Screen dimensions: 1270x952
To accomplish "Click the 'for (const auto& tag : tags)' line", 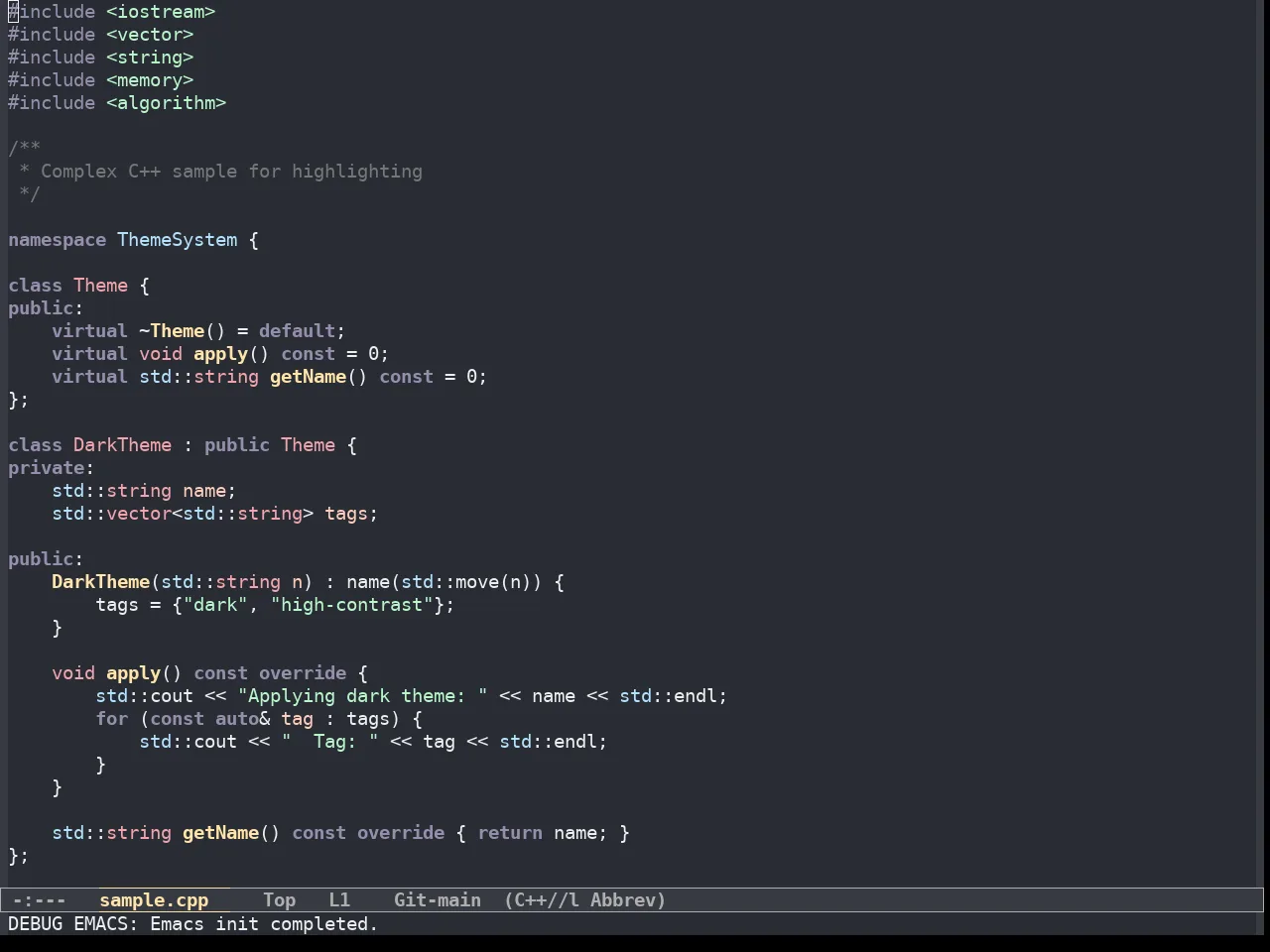I will pyautogui.click(x=259, y=719).
